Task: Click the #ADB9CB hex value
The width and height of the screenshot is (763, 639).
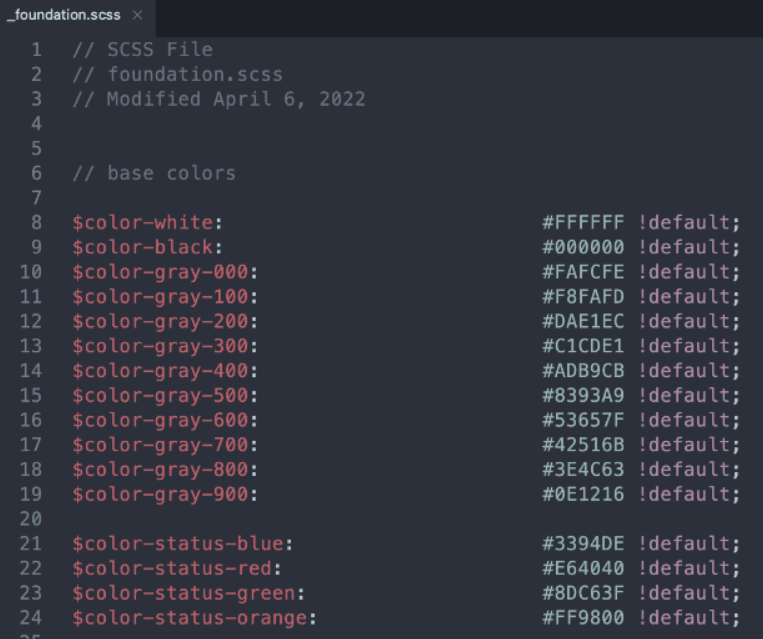Action: pos(583,371)
